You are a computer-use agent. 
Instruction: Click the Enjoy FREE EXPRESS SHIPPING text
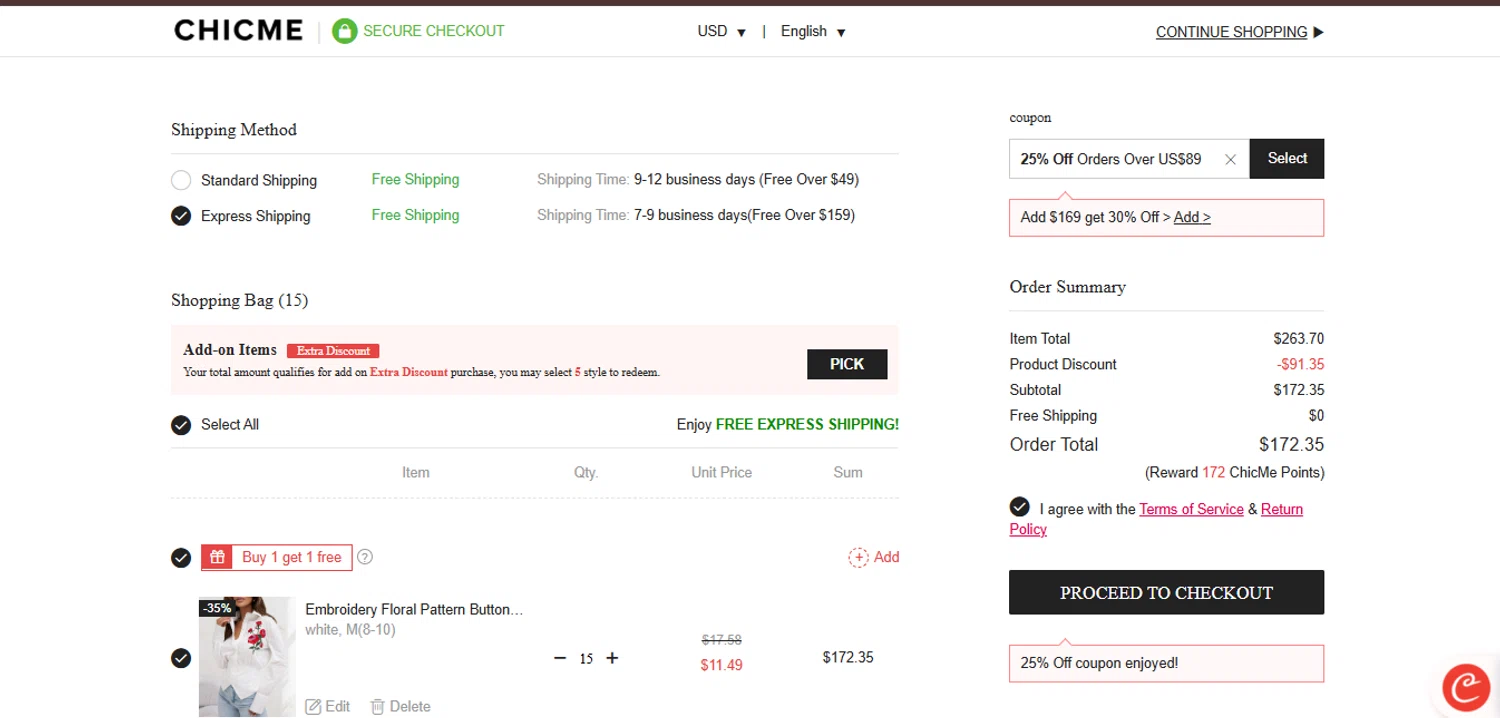(788, 425)
